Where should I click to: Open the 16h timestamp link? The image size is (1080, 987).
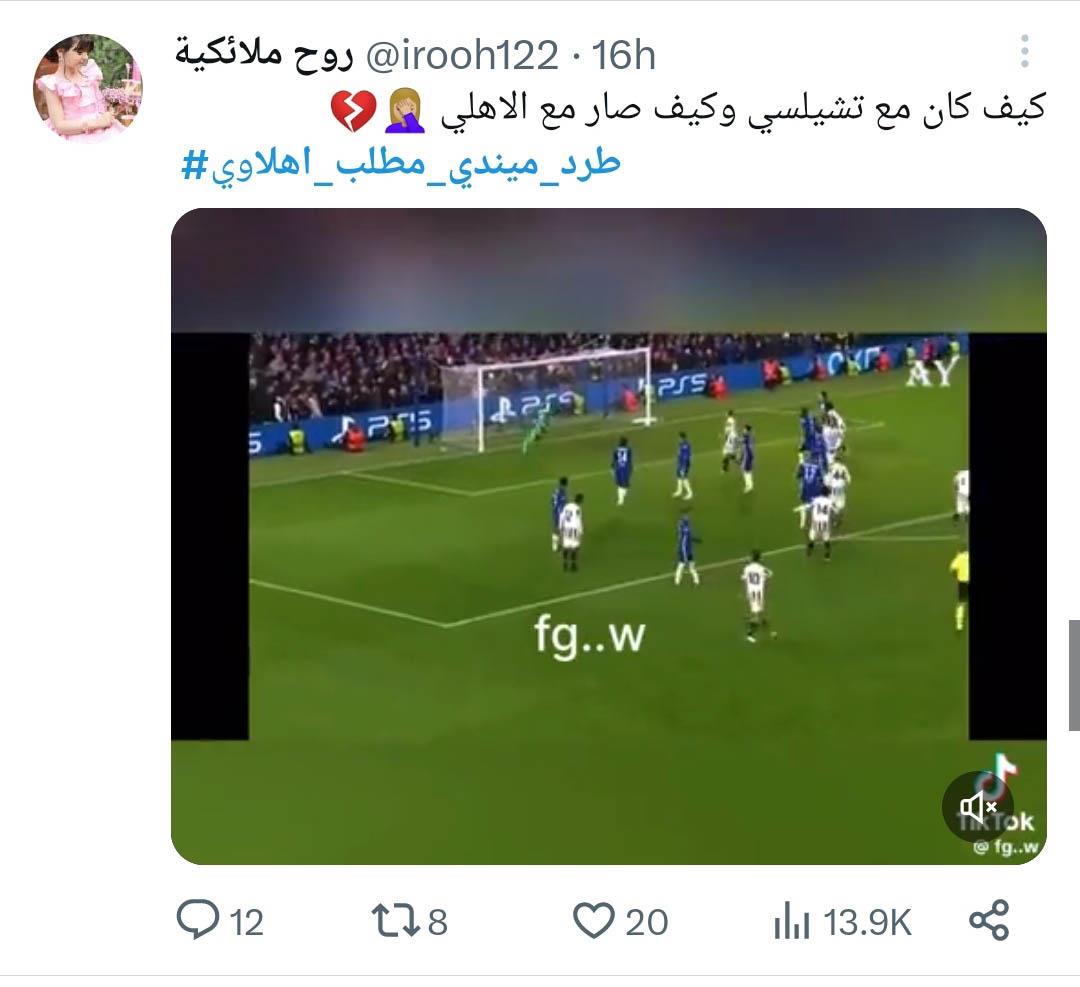[623, 55]
